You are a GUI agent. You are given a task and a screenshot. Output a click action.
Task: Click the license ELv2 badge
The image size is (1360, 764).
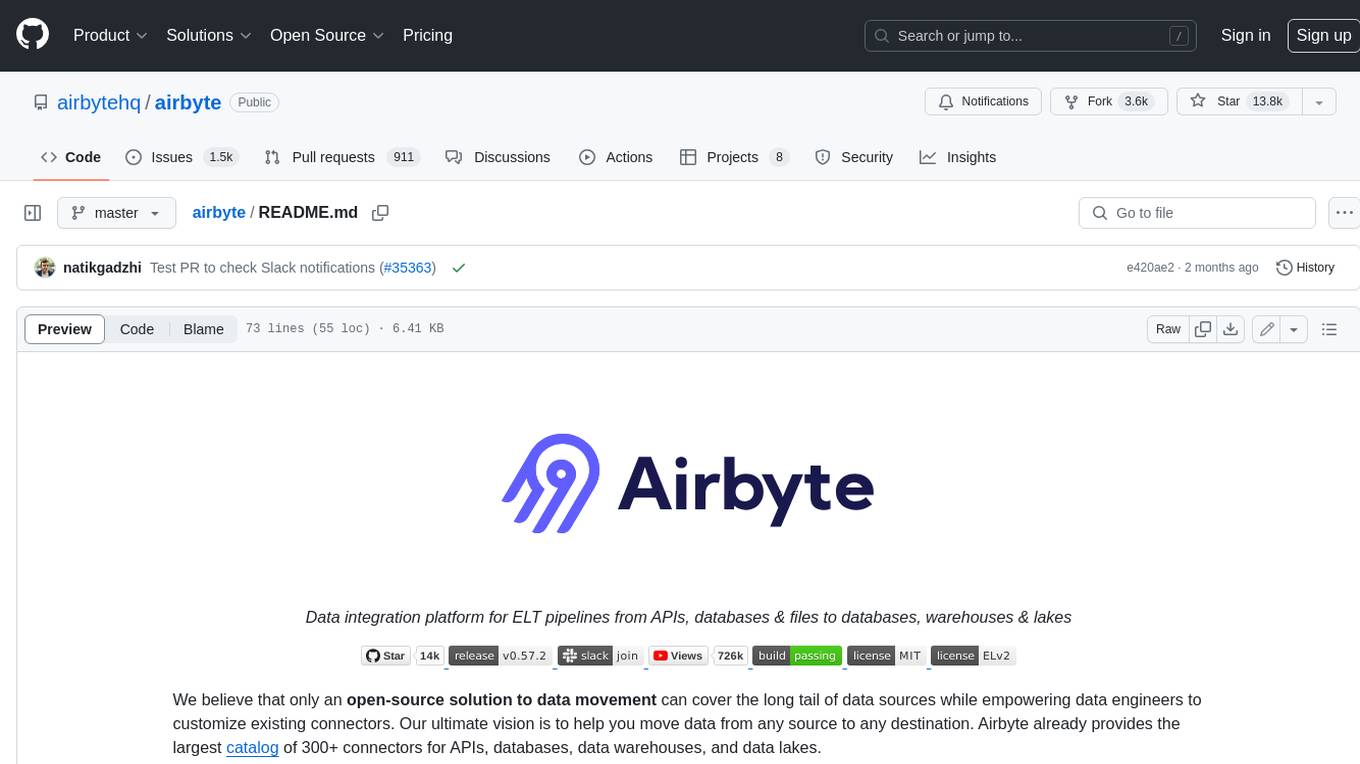pos(973,656)
